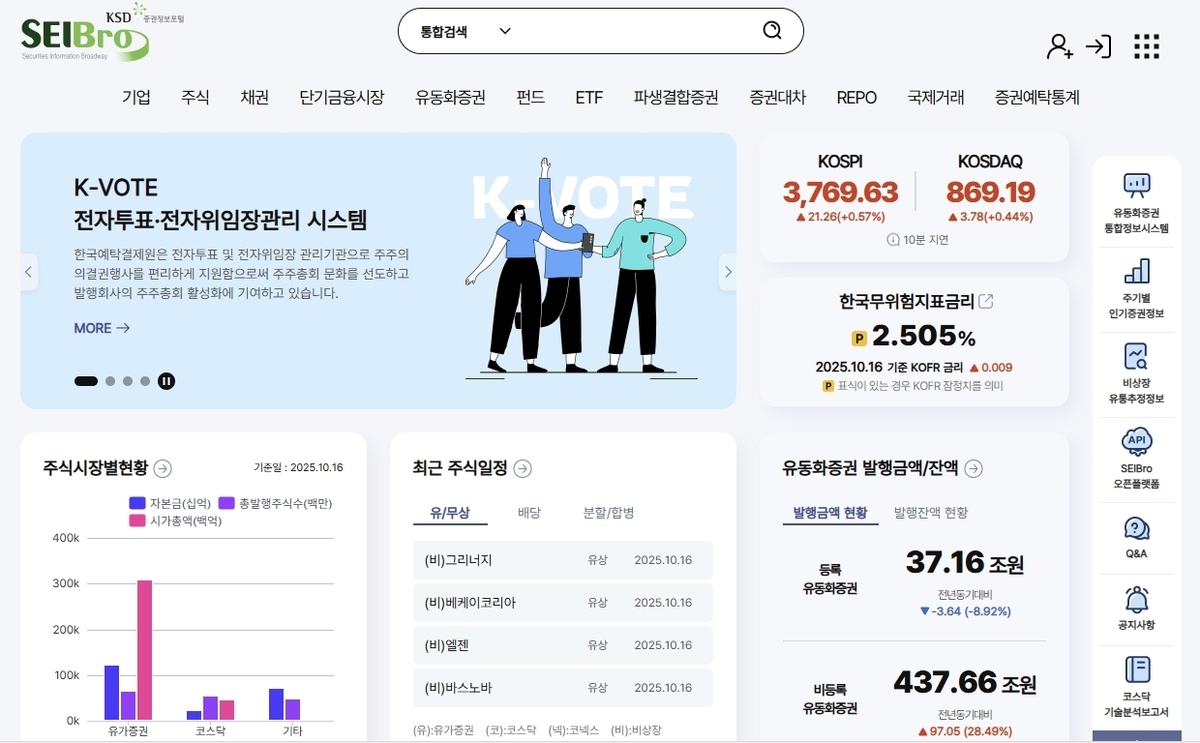Toggle 시가총액(백억) chart legend
1200x743 pixels.
point(176,521)
